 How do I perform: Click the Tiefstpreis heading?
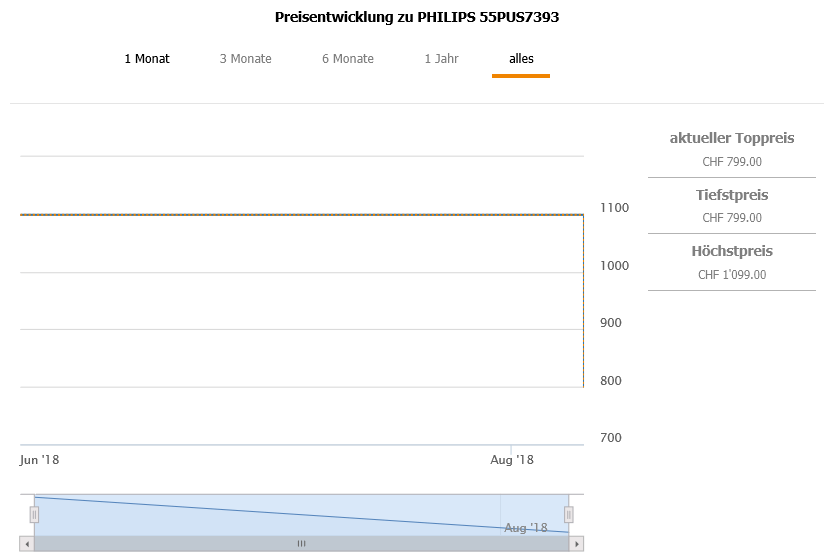(x=732, y=195)
